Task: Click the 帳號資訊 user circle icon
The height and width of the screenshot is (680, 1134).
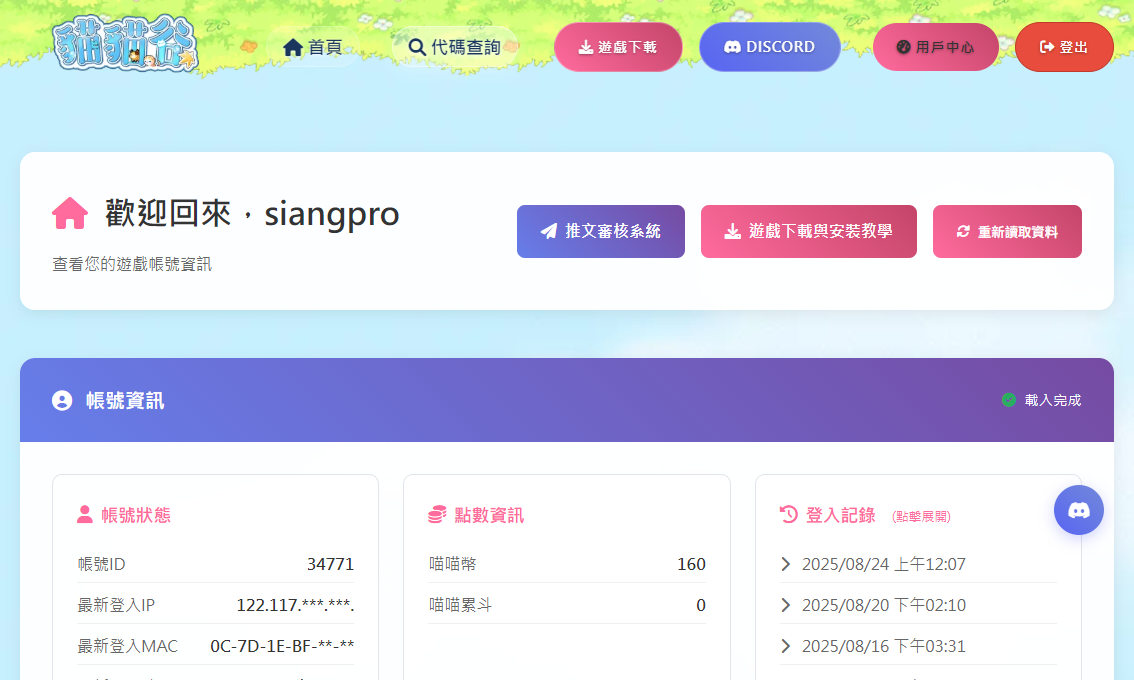Action: [62, 400]
